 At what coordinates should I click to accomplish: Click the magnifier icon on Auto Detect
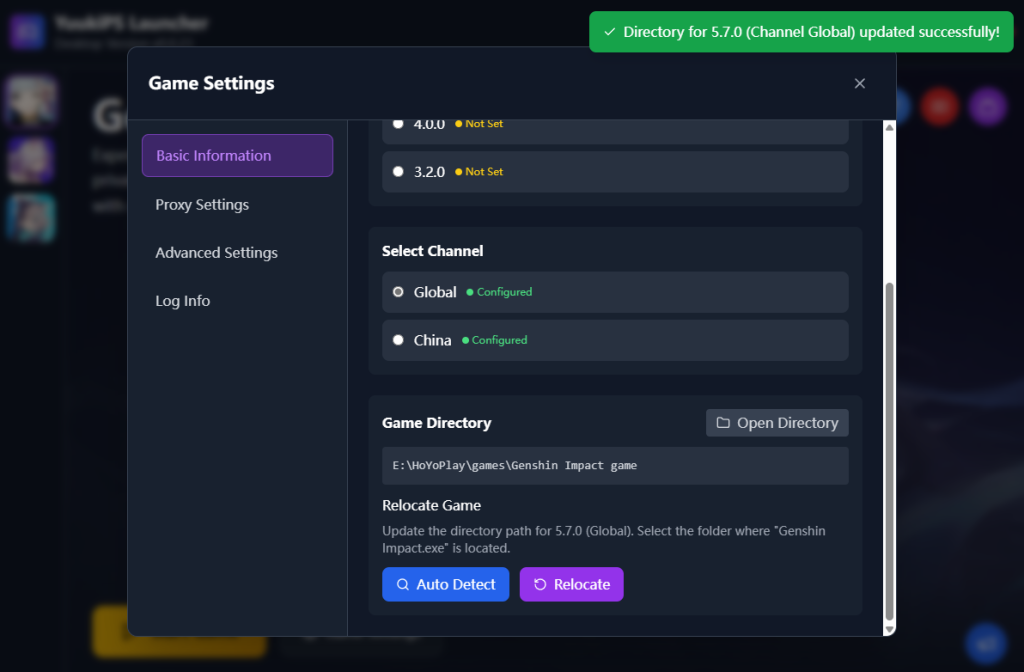[x=403, y=584]
